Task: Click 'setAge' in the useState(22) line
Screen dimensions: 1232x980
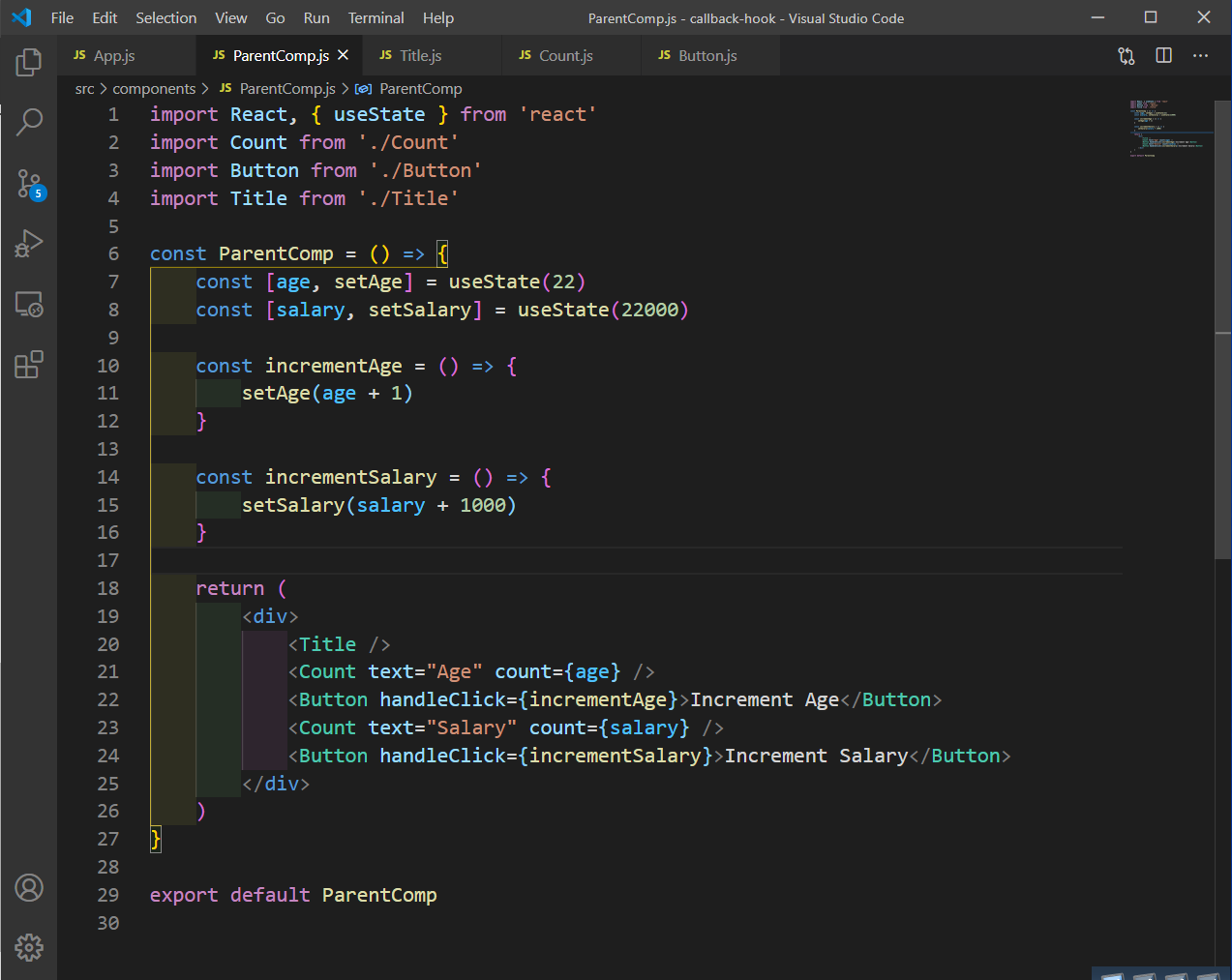Action: coord(368,282)
